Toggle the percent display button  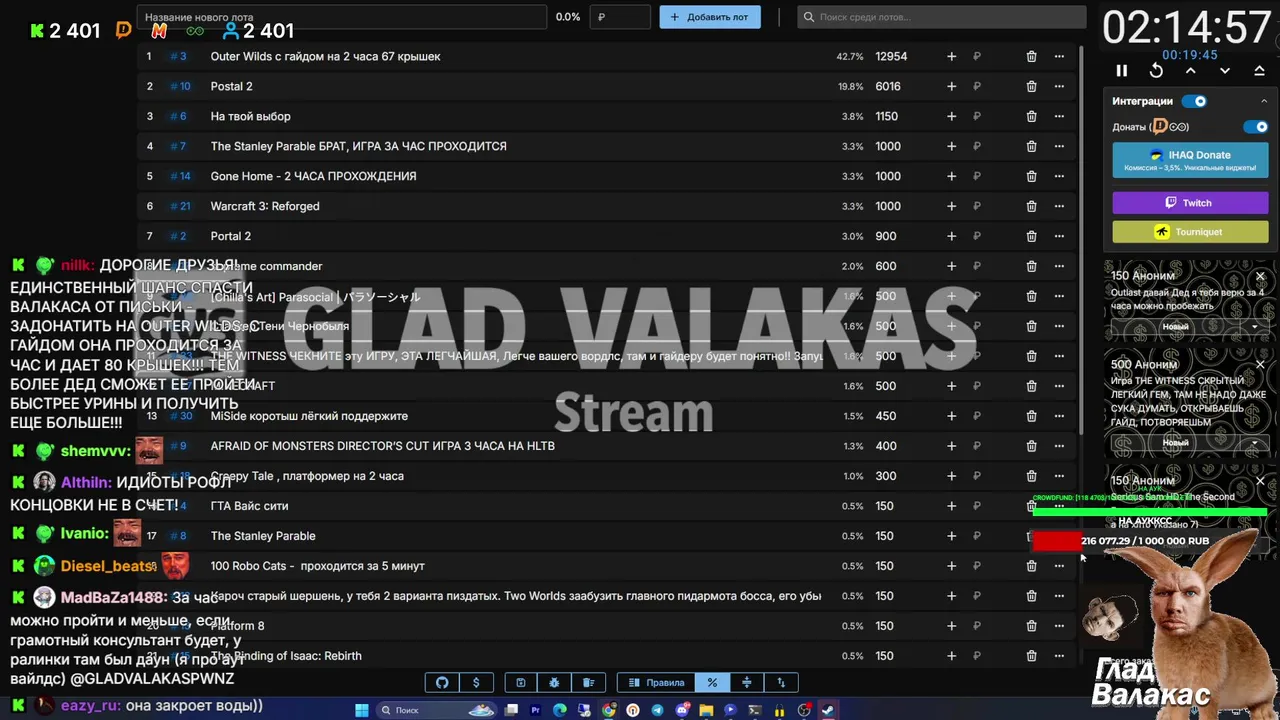point(712,683)
